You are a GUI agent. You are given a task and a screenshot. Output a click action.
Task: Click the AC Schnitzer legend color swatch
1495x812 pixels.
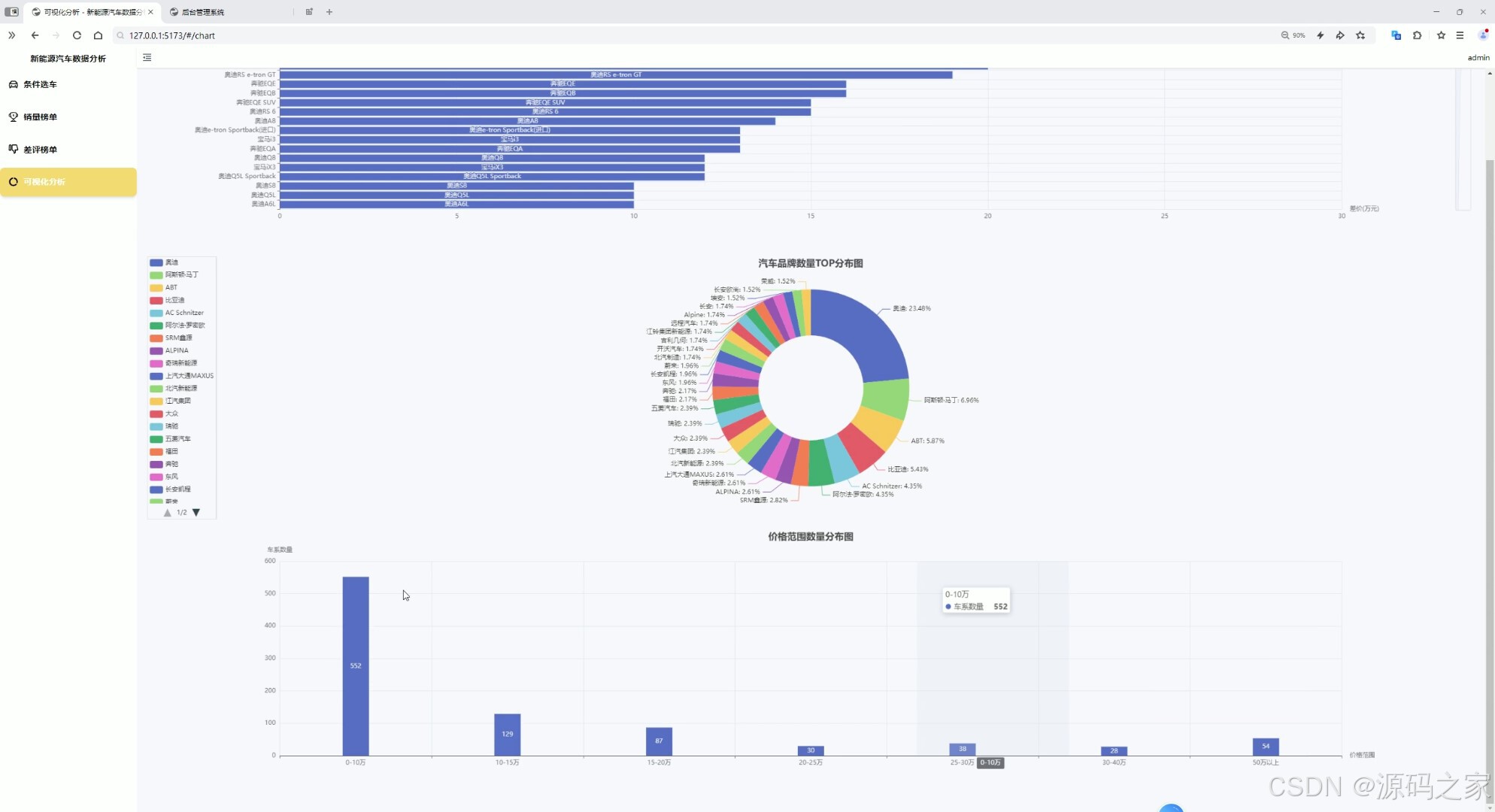pyautogui.click(x=156, y=313)
